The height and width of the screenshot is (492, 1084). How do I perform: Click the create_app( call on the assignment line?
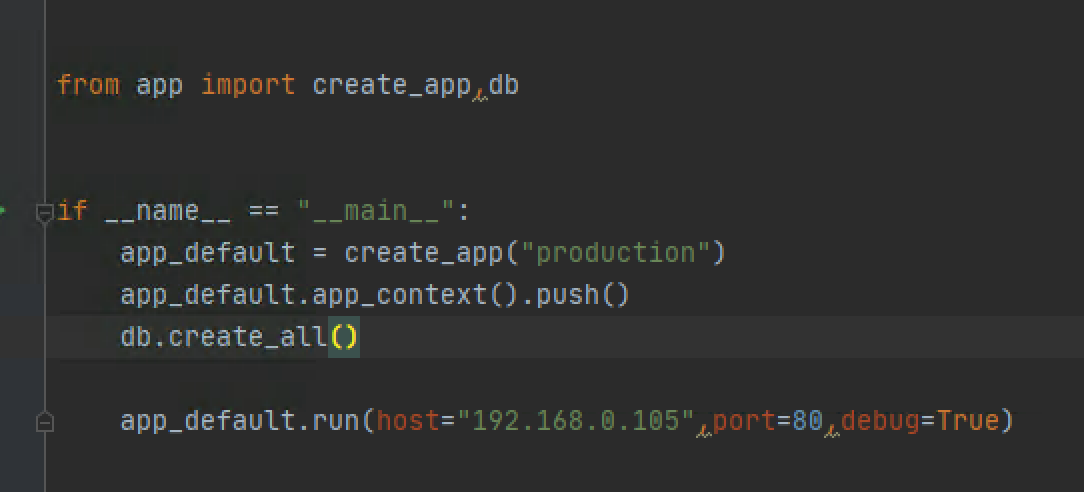point(432,253)
